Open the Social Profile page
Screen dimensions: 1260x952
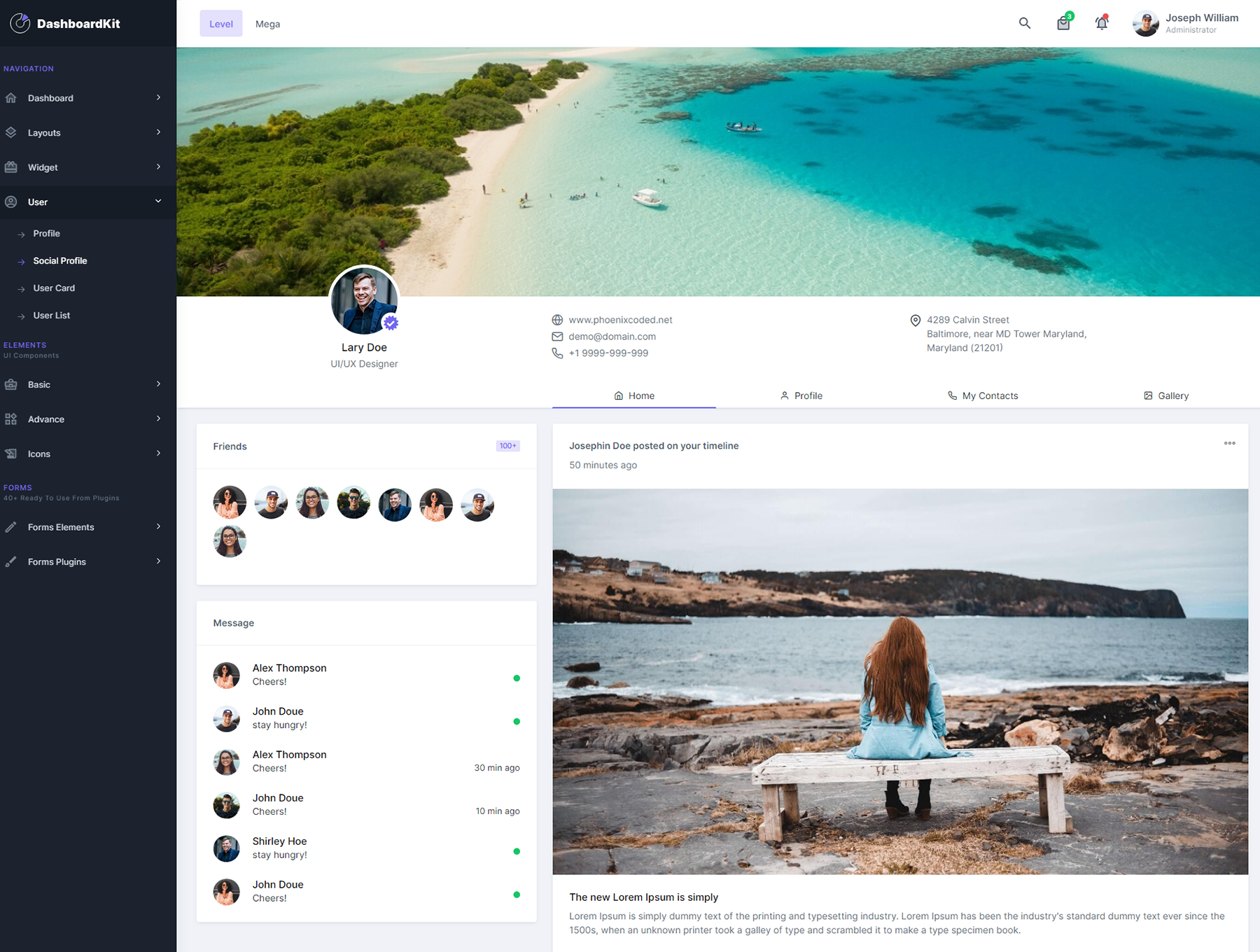[60, 260]
